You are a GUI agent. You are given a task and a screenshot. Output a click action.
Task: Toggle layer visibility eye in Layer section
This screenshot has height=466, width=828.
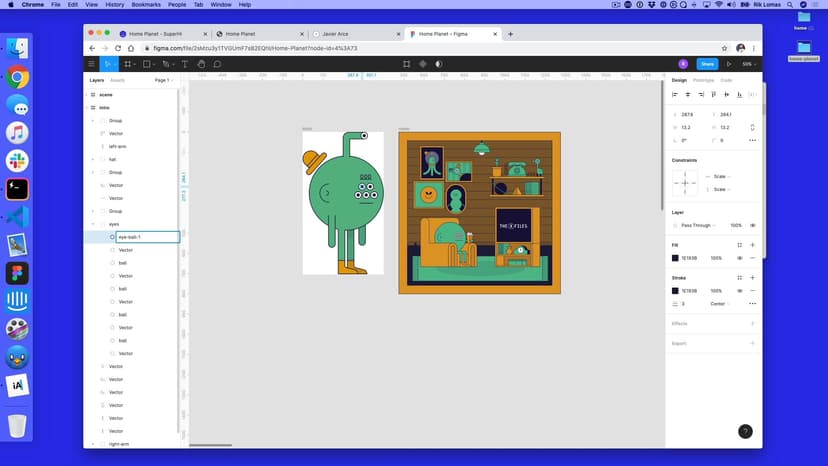click(x=752, y=225)
